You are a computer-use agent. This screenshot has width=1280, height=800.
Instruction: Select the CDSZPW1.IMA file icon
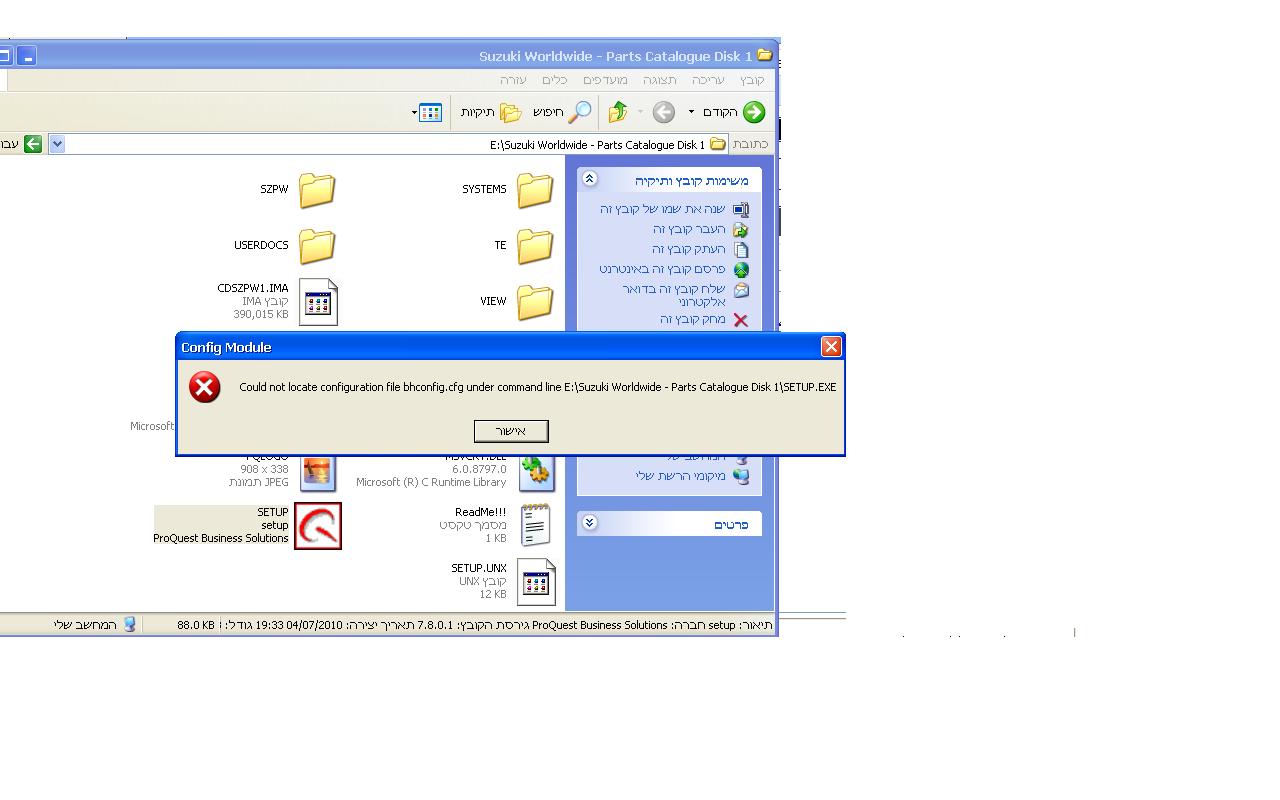click(318, 302)
